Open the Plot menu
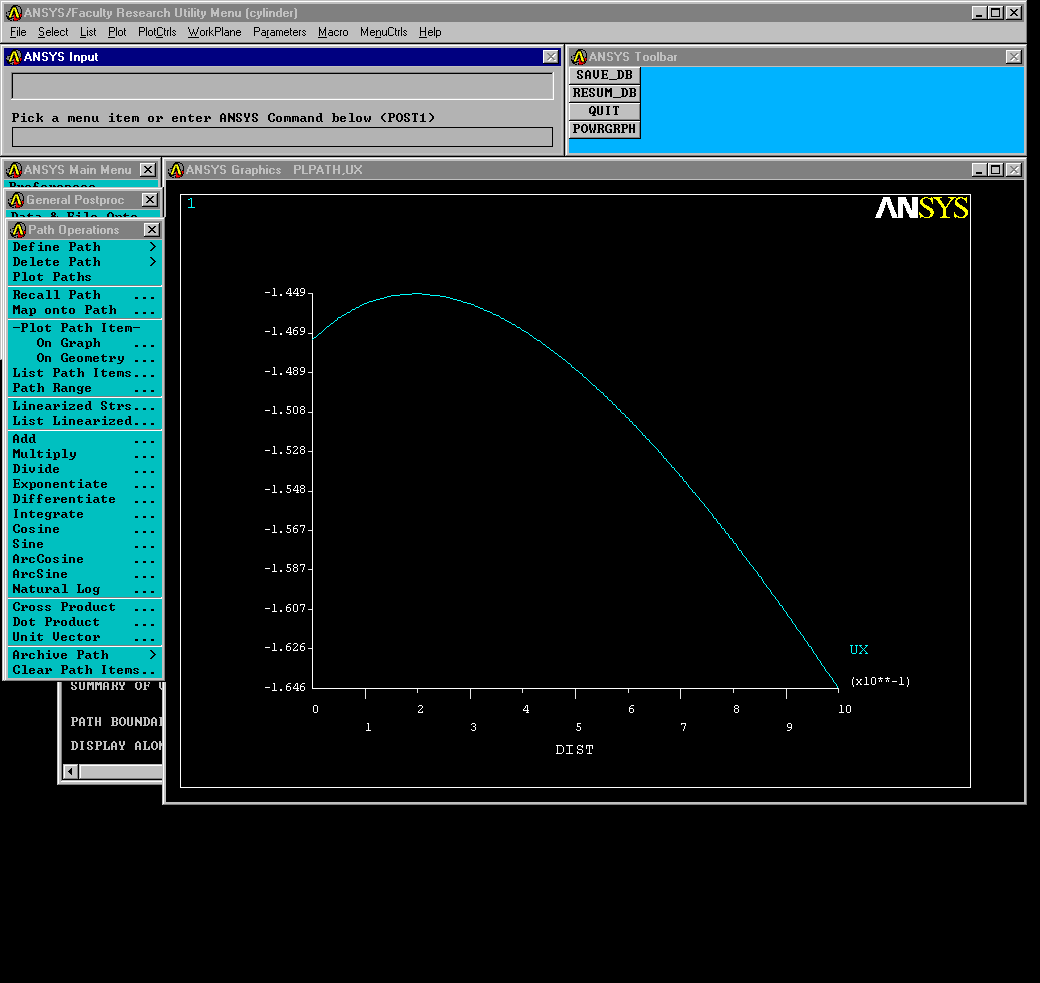1040x983 pixels. coord(117,32)
